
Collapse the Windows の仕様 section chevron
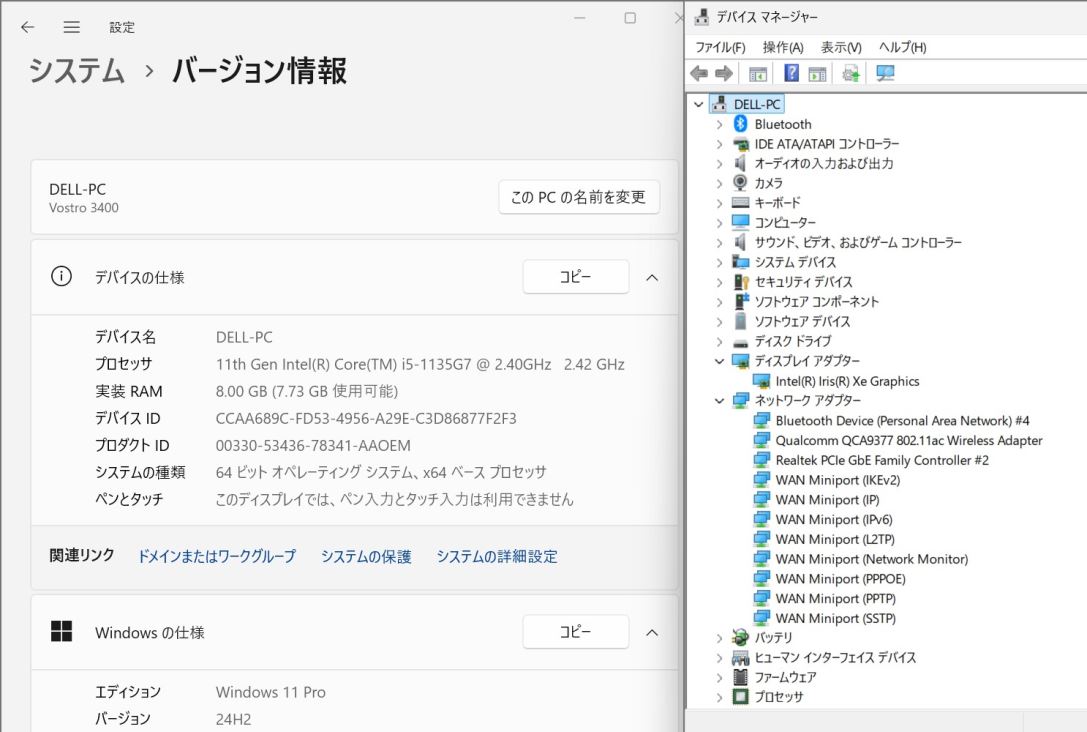tap(652, 632)
